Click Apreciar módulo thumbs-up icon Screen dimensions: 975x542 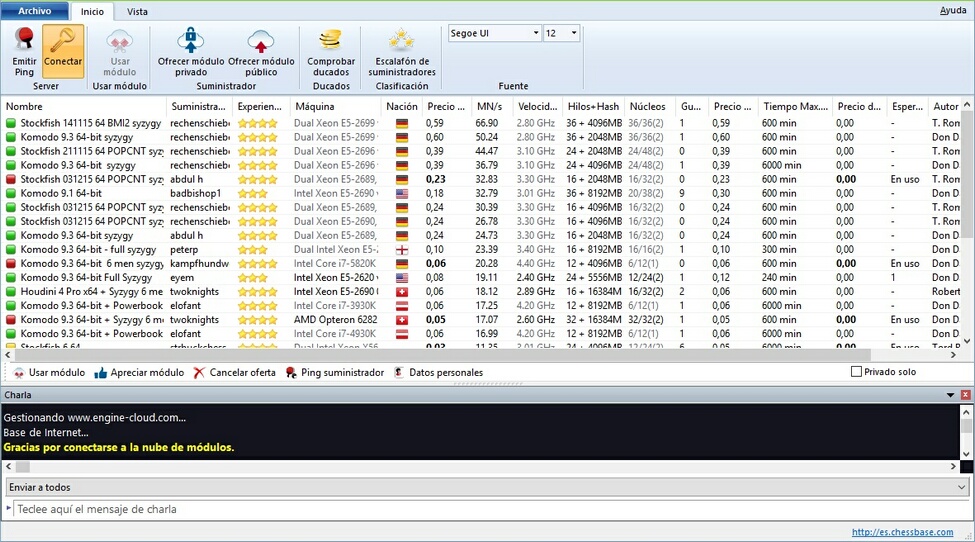(x=101, y=373)
